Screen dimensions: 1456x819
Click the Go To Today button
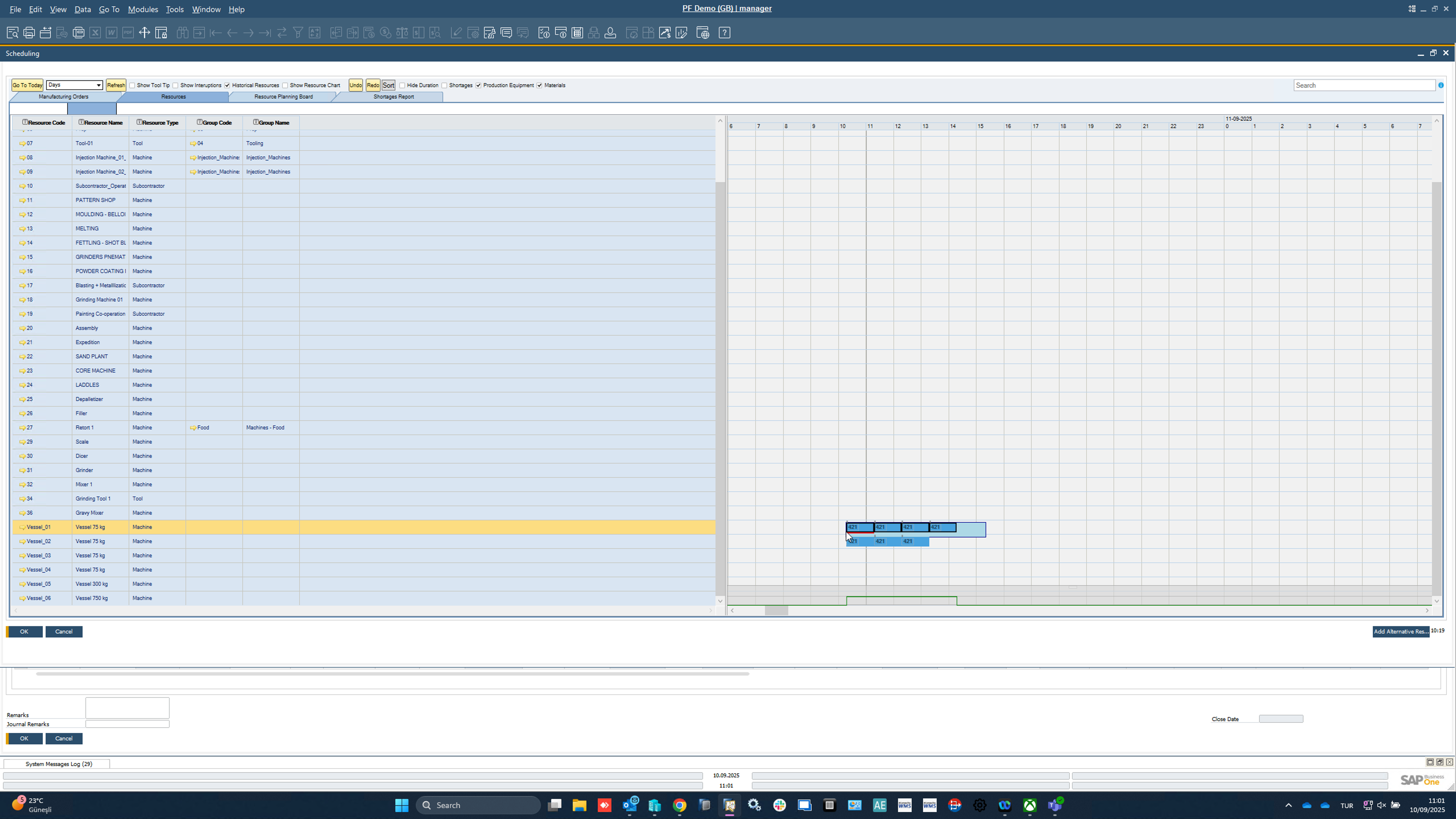[27, 85]
